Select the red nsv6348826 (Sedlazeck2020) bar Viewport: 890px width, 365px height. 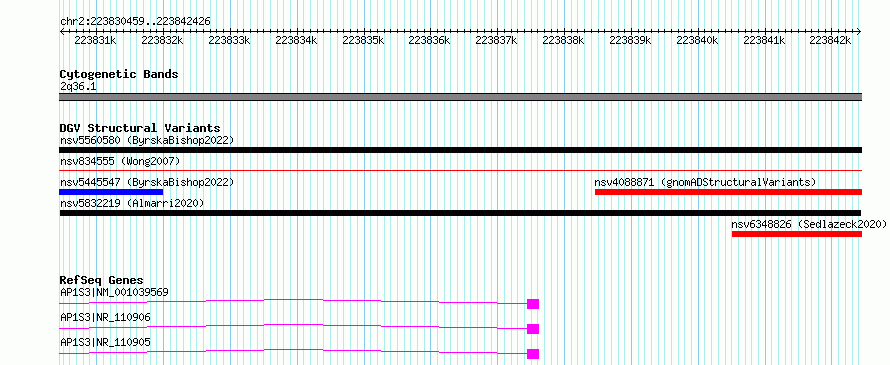pos(797,234)
